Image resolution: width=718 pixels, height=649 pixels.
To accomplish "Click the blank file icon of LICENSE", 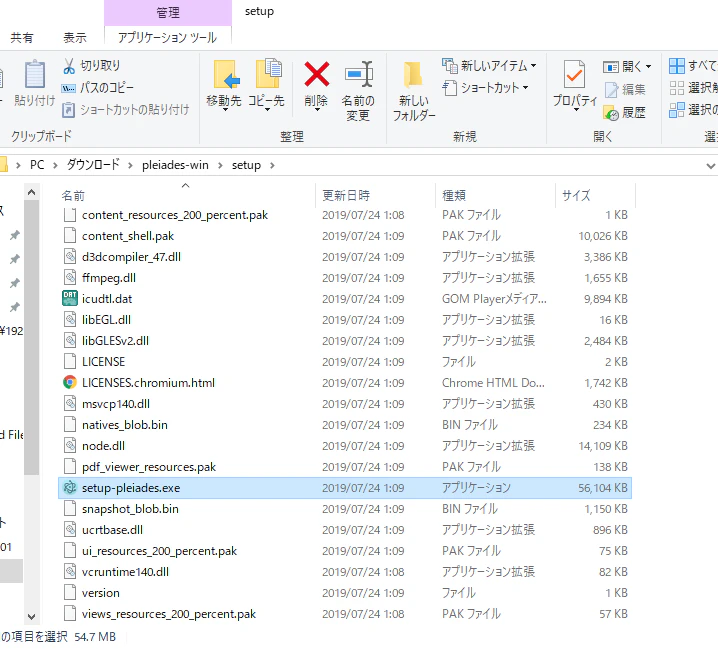I will click(70, 361).
